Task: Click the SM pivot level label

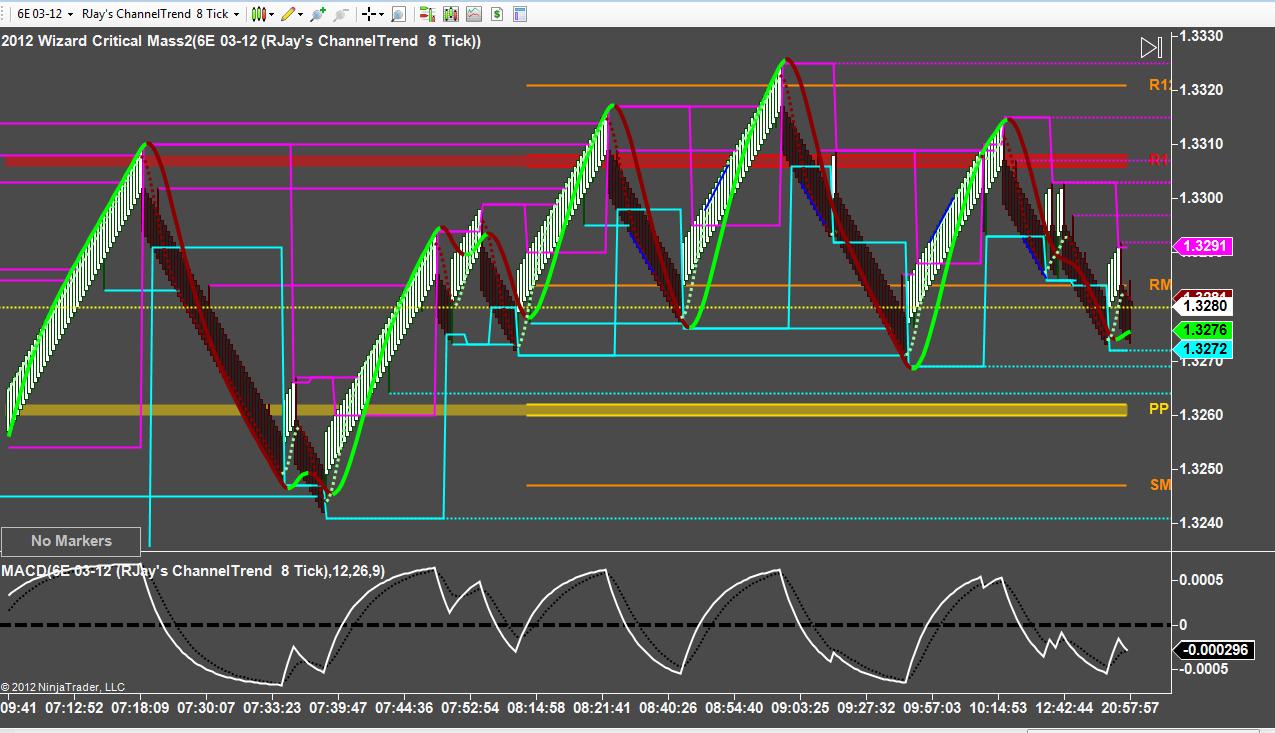Action: [x=1160, y=485]
